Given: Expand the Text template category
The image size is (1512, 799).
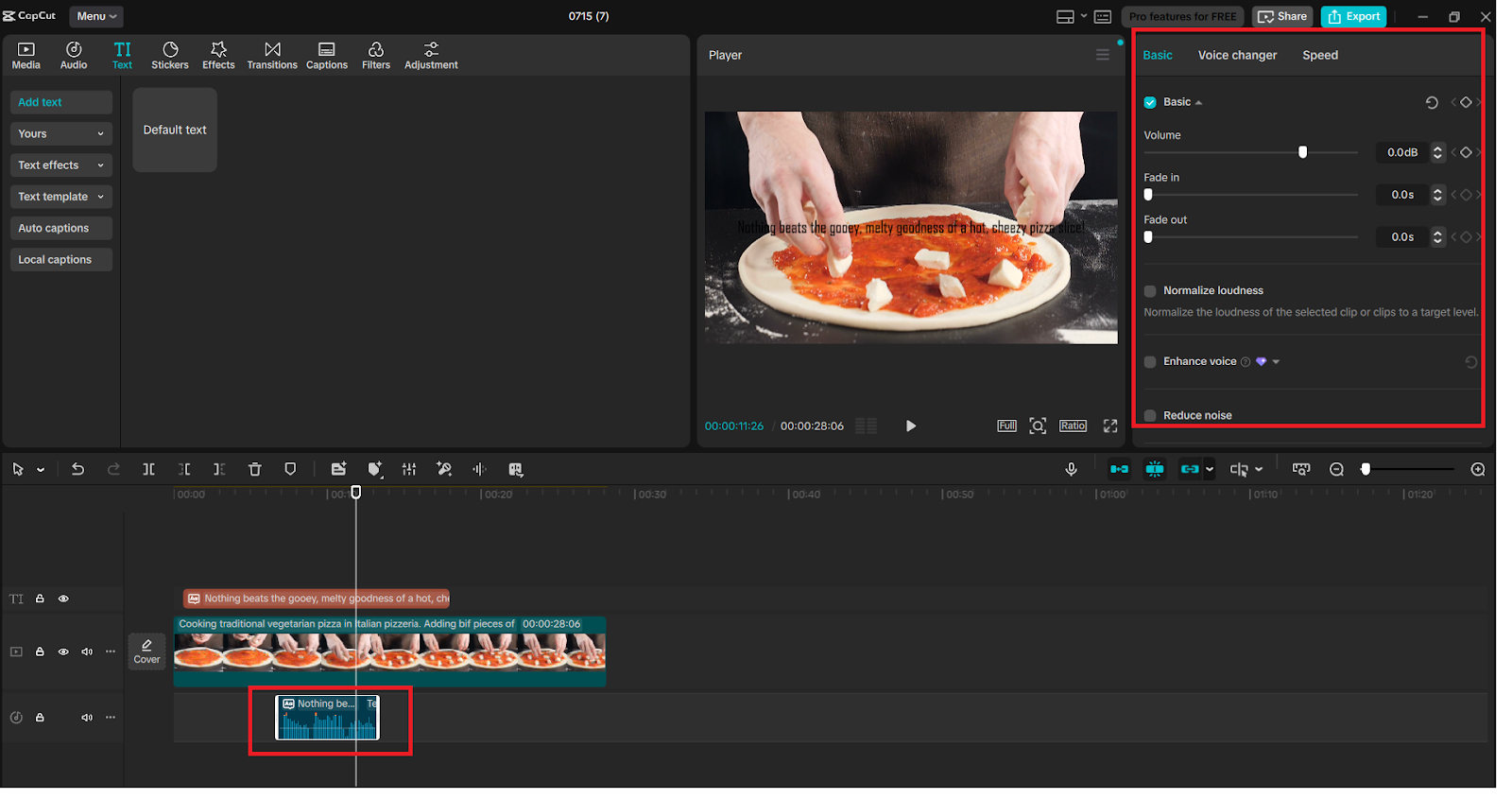Looking at the screenshot, I should (x=61, y=197).
